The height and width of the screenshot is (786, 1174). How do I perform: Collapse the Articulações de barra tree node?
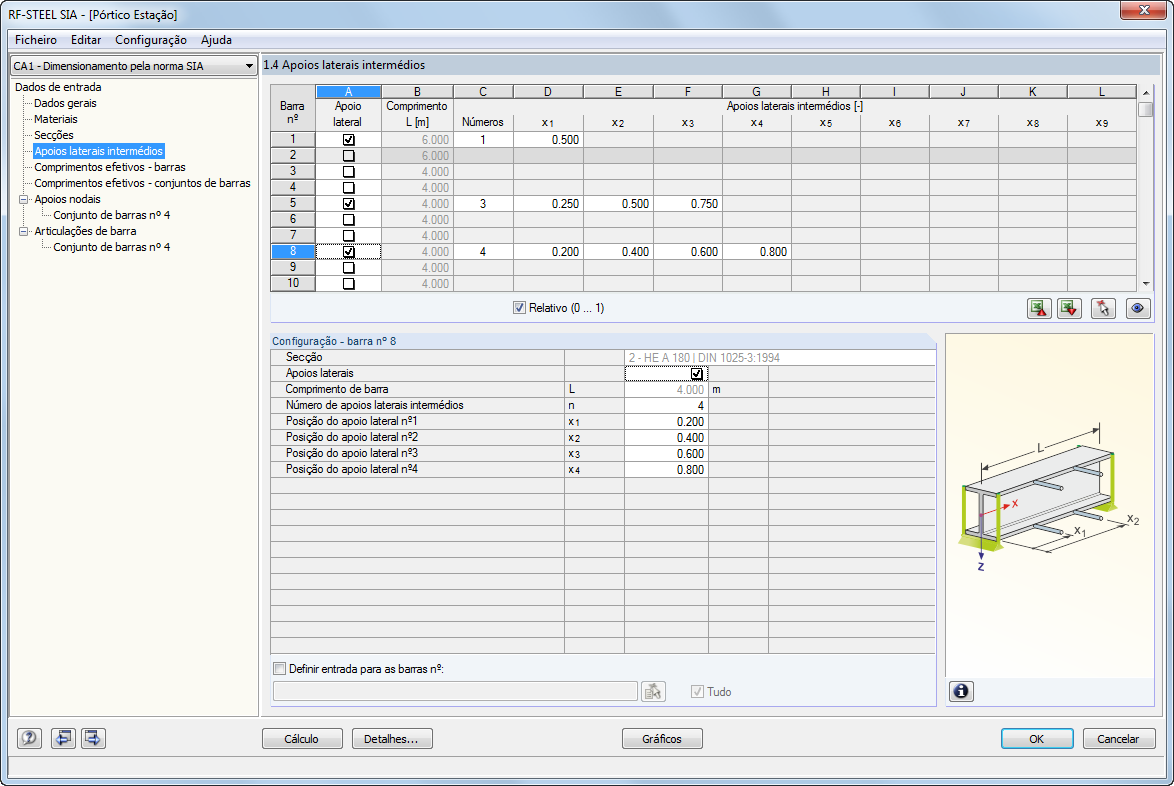(23, 231)
